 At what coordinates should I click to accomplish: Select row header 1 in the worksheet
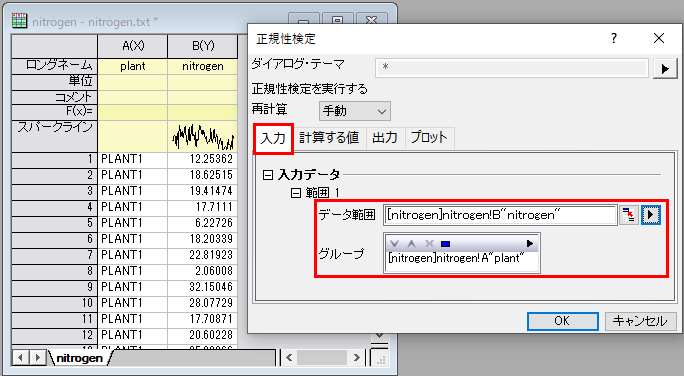click(x=54, y=160)
